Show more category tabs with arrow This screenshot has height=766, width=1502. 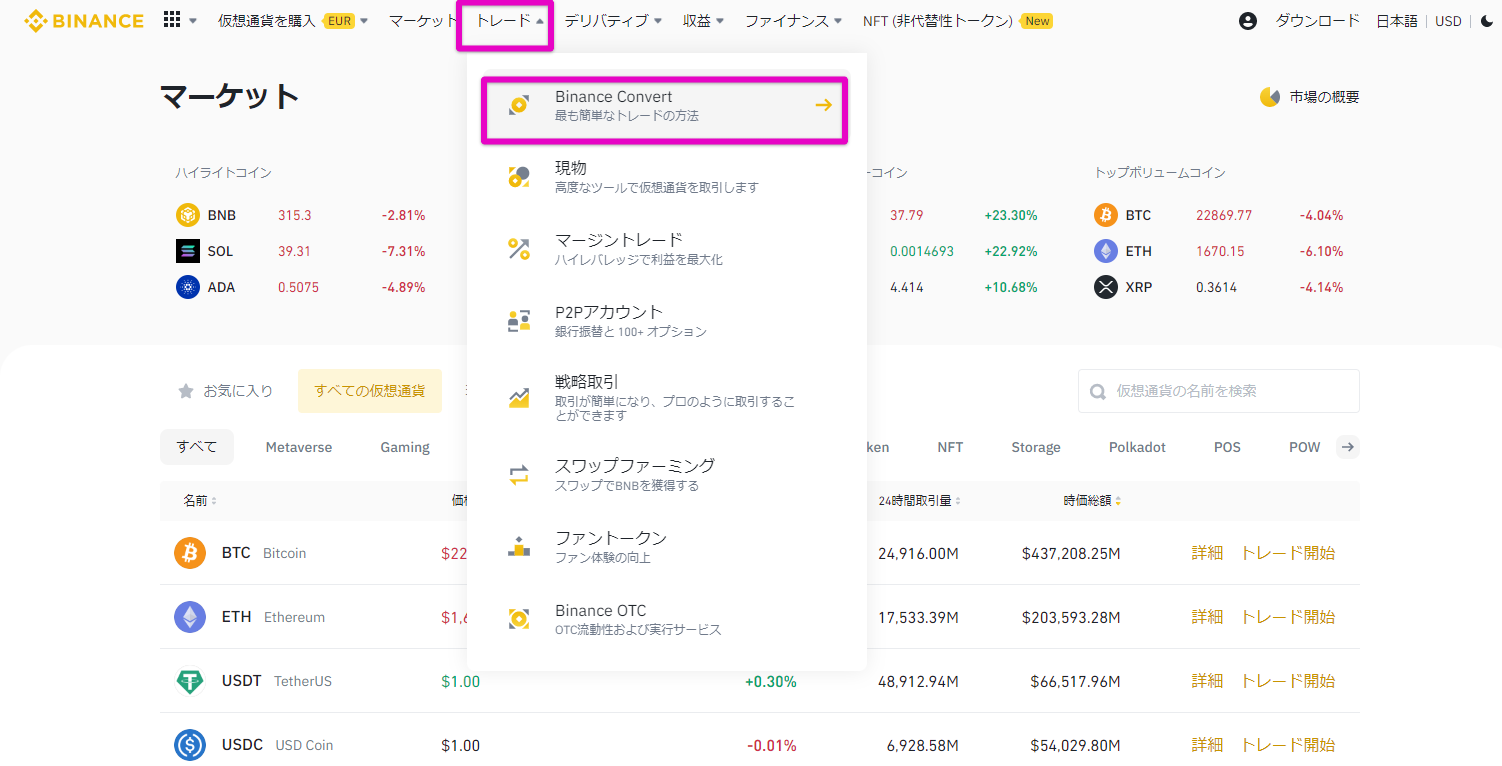point(1348,447)
